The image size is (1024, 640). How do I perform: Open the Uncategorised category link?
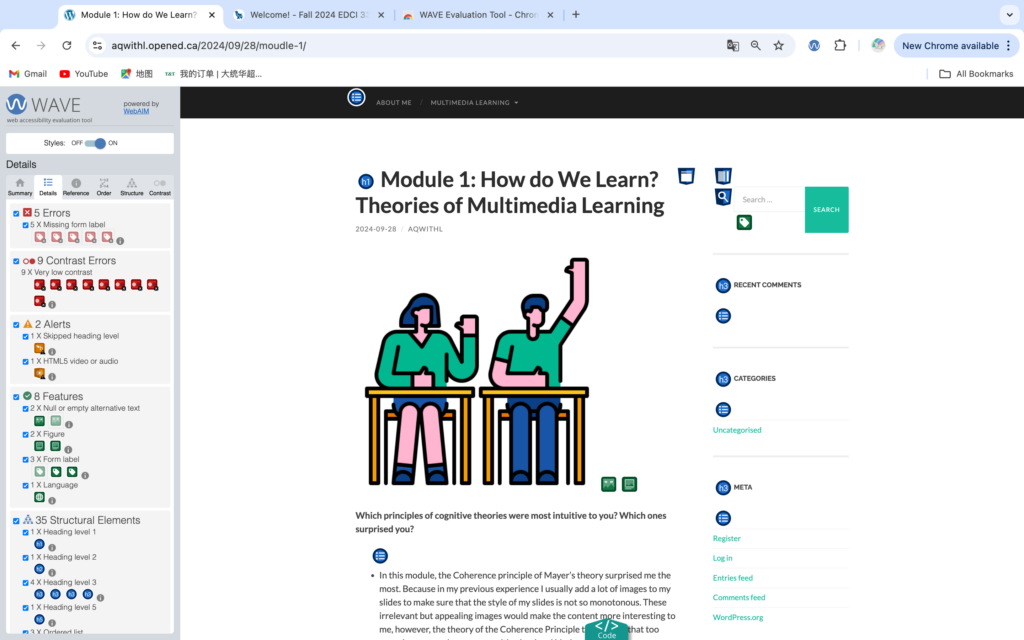tap(737, 430)
